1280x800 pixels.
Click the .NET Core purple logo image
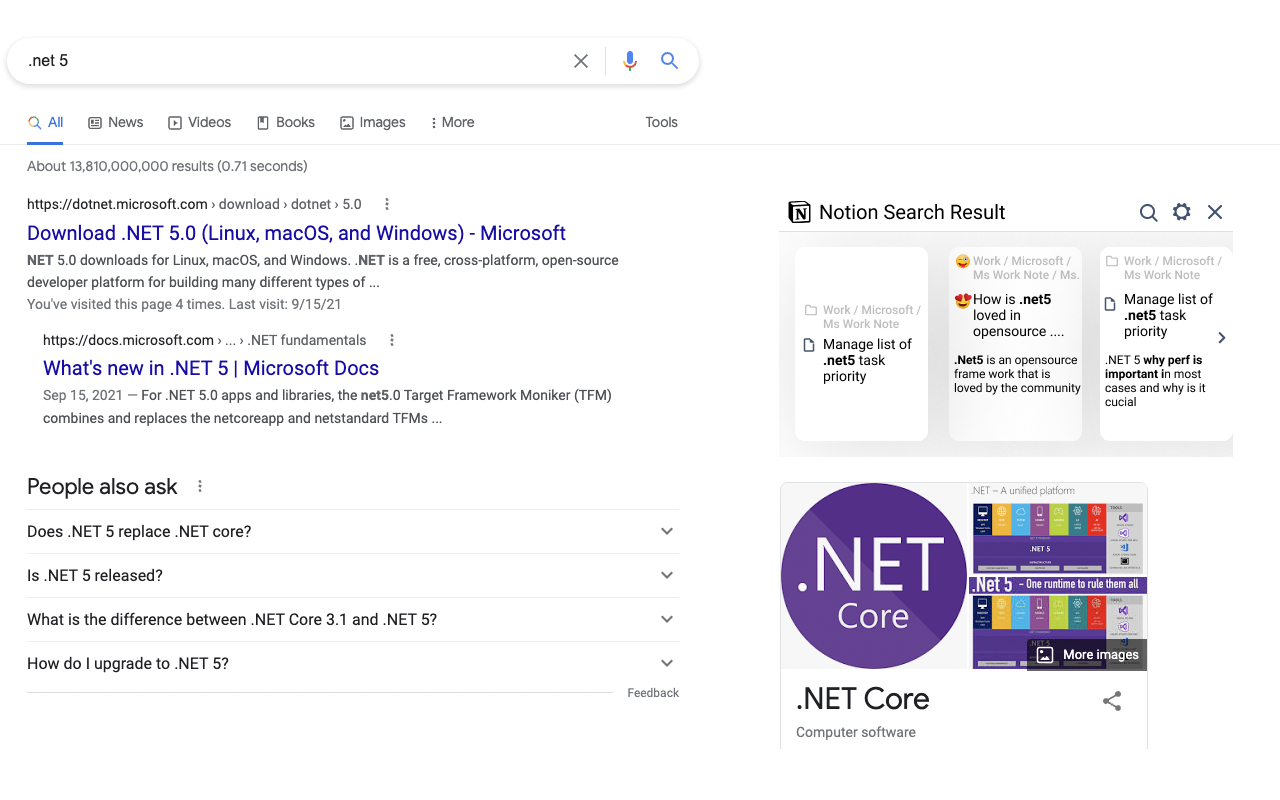874,575
